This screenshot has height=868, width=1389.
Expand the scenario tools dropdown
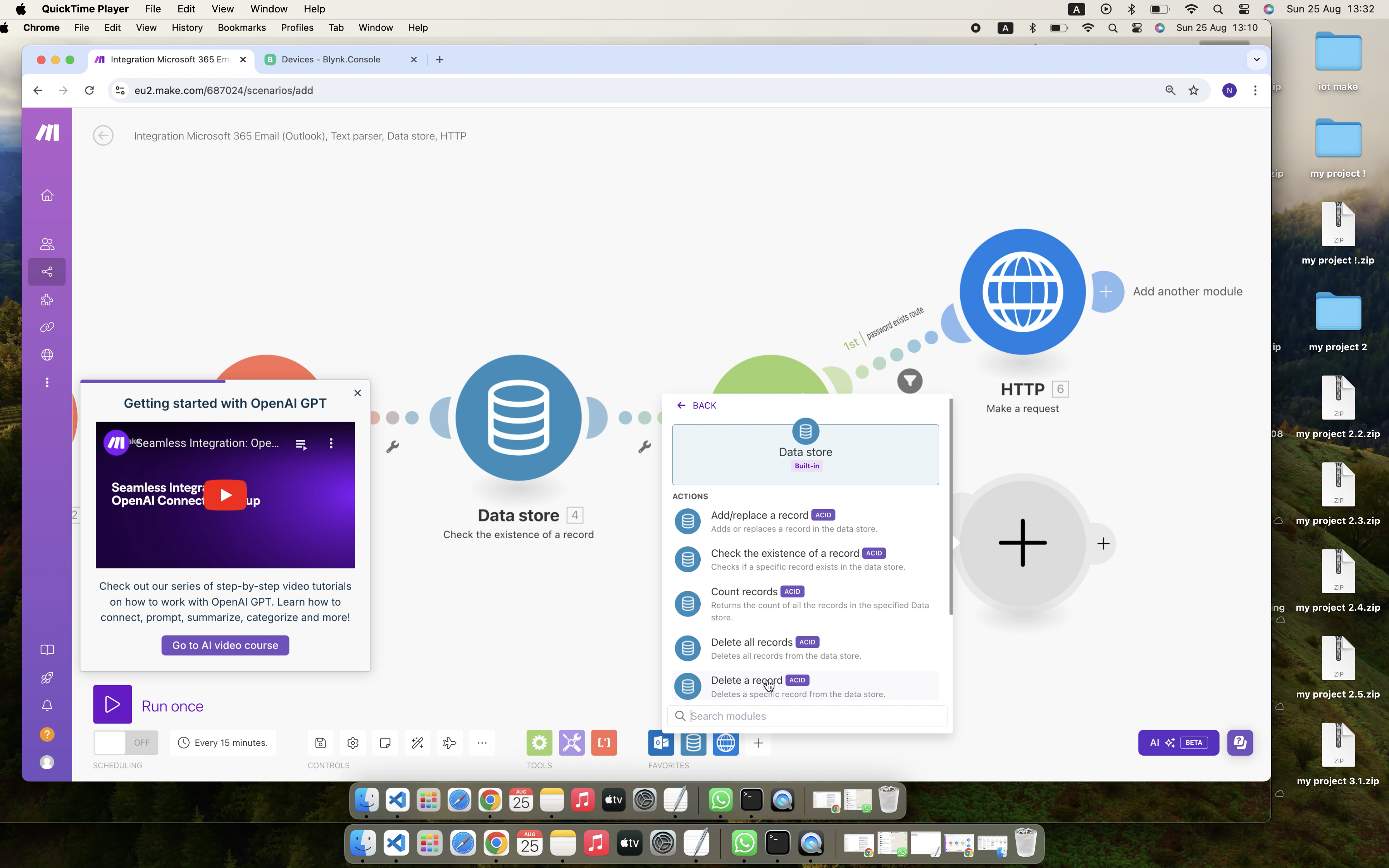click(x=482, y=742)
